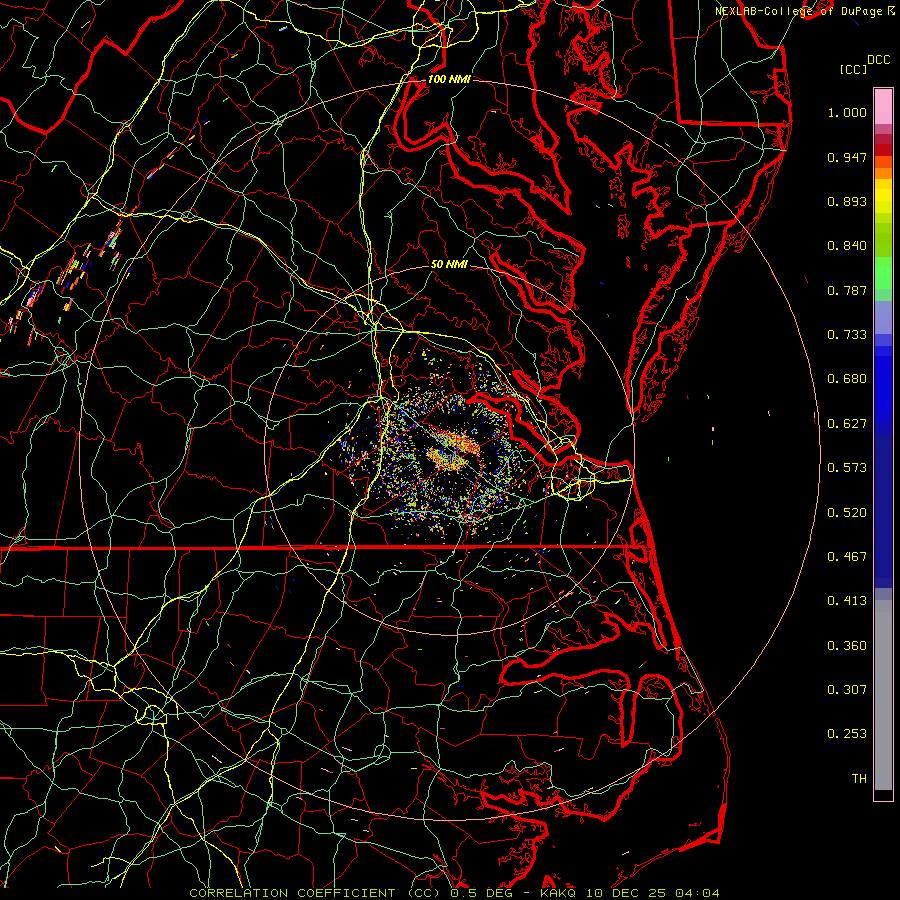
Task: Click the TH threshold label
Action: pos(859,779)
